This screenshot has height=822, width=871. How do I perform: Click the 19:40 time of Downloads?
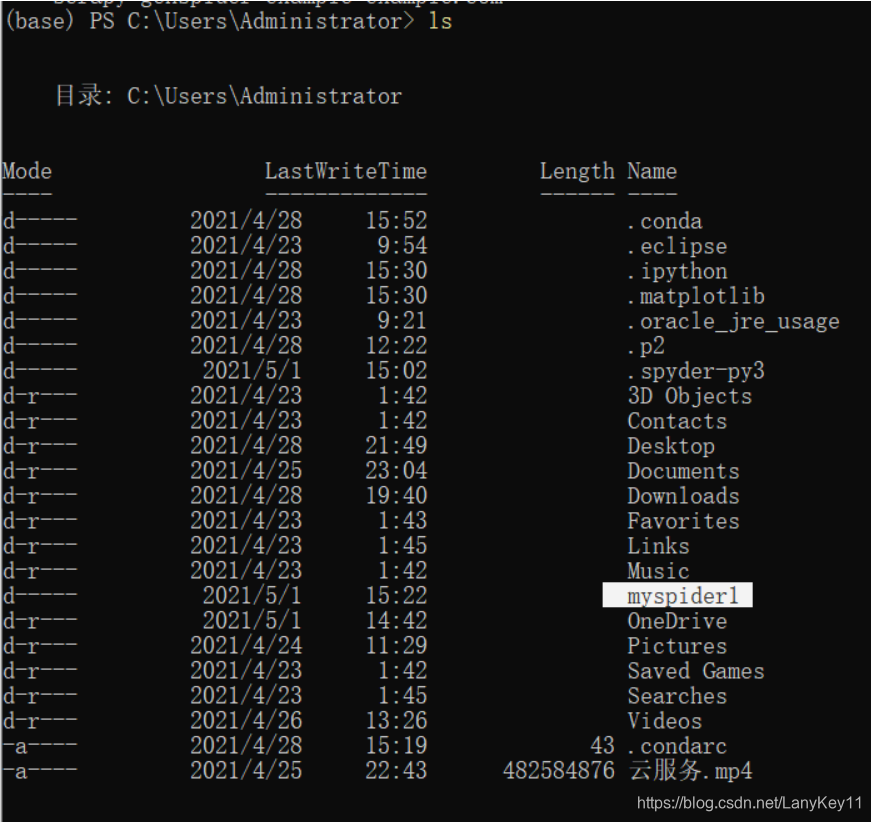coord(396,496)
